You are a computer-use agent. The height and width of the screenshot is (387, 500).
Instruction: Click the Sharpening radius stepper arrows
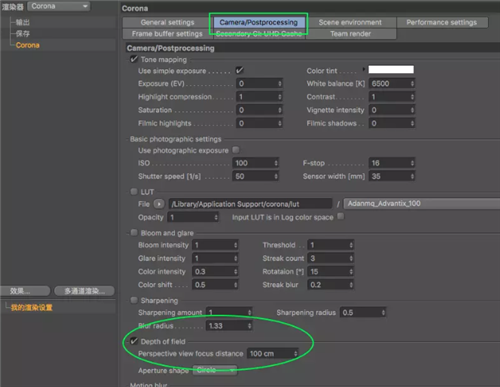[383, 312]
